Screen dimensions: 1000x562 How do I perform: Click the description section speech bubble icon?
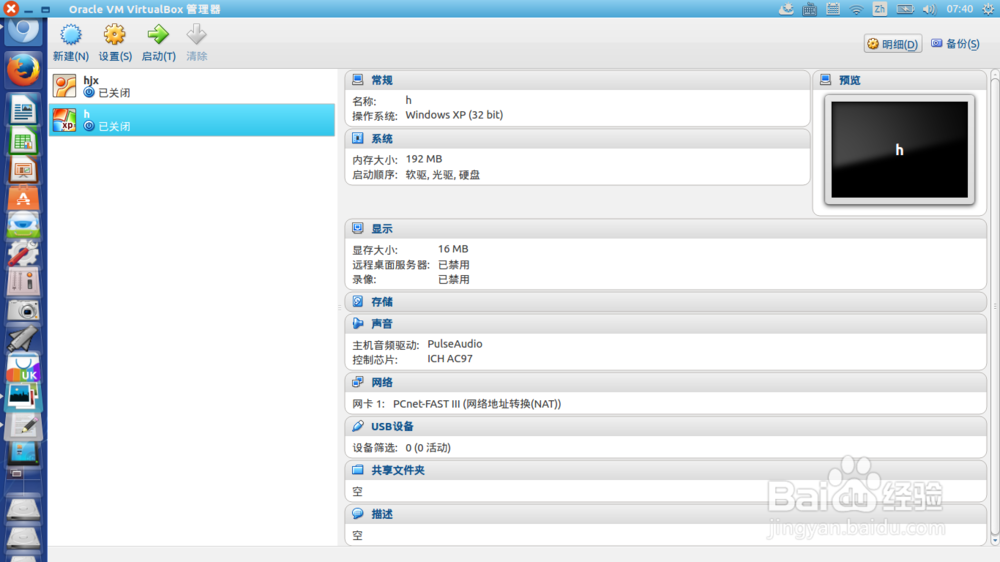(358, 514)
